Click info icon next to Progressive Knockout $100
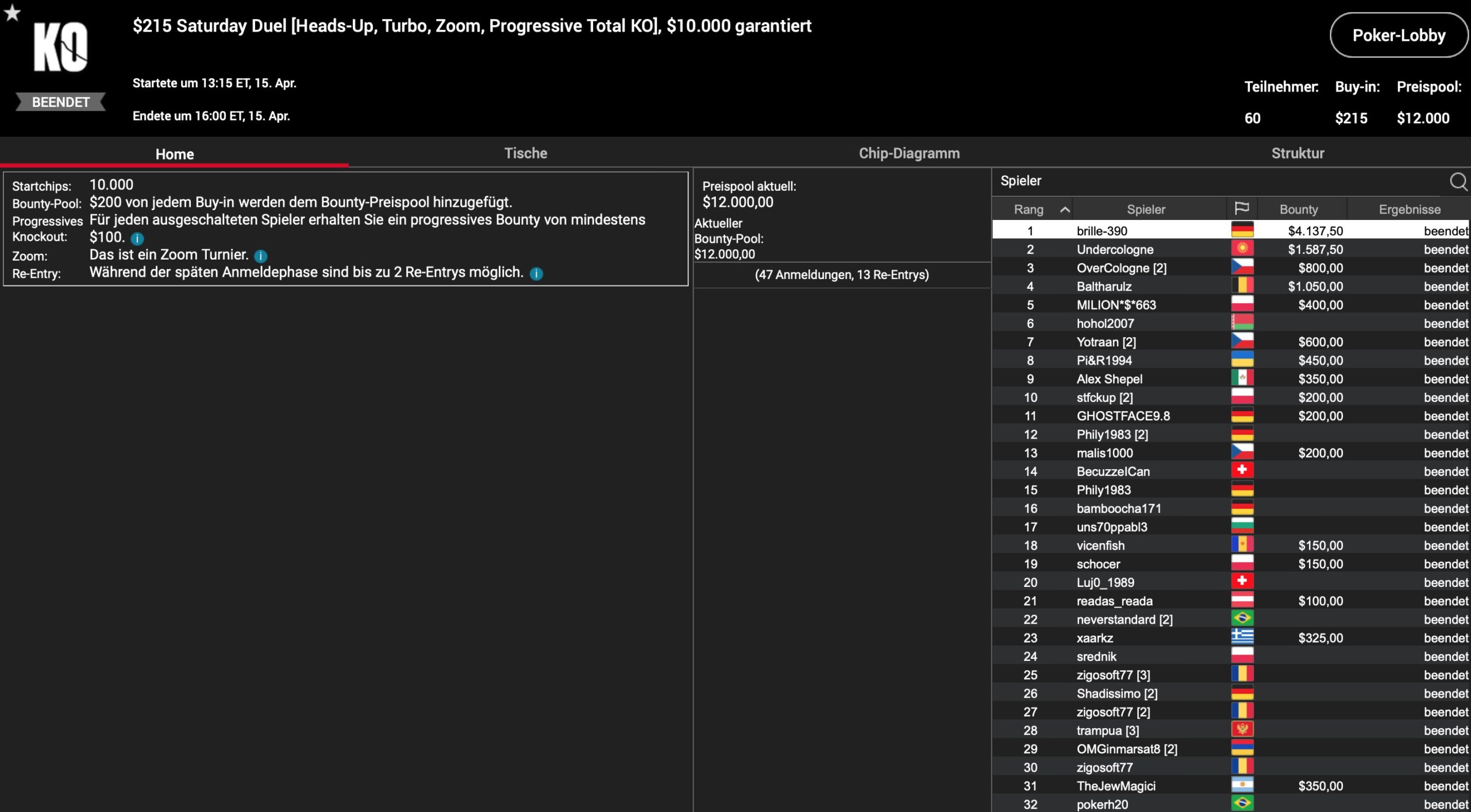Viewport: 1471px width, 812px height. click(x=137, y=238)
